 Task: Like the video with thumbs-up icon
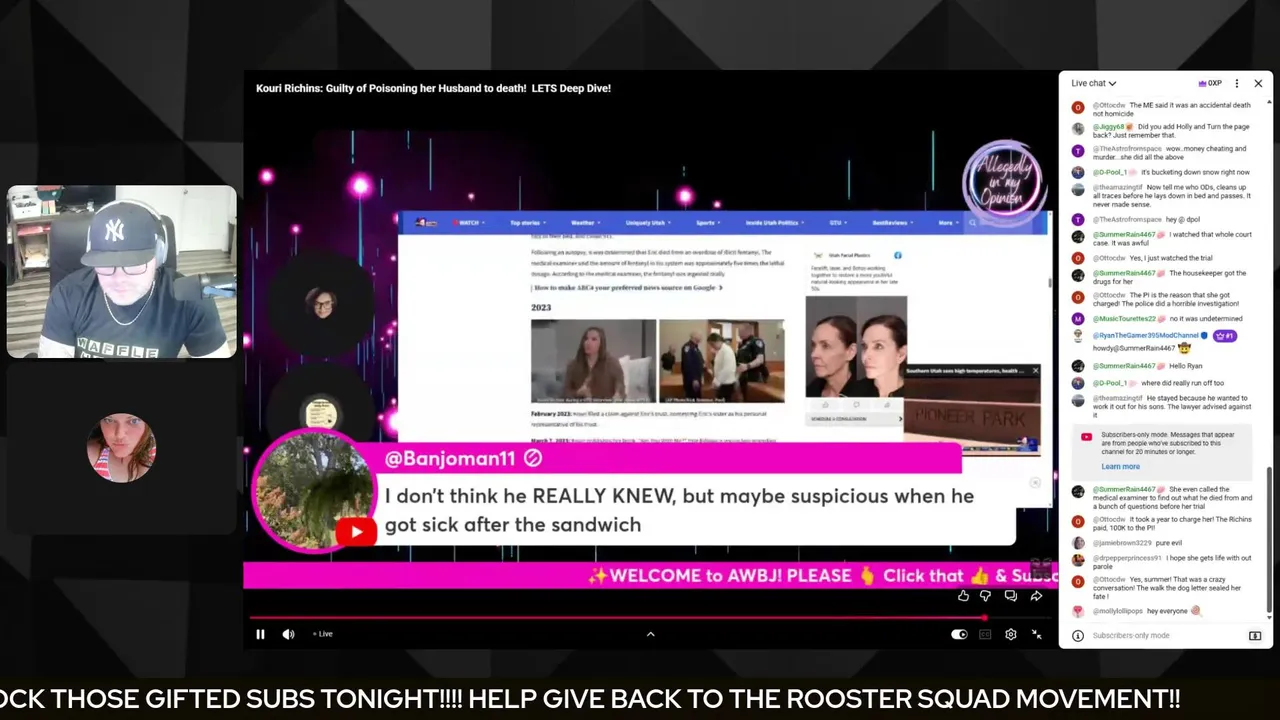tap(963, 596)
